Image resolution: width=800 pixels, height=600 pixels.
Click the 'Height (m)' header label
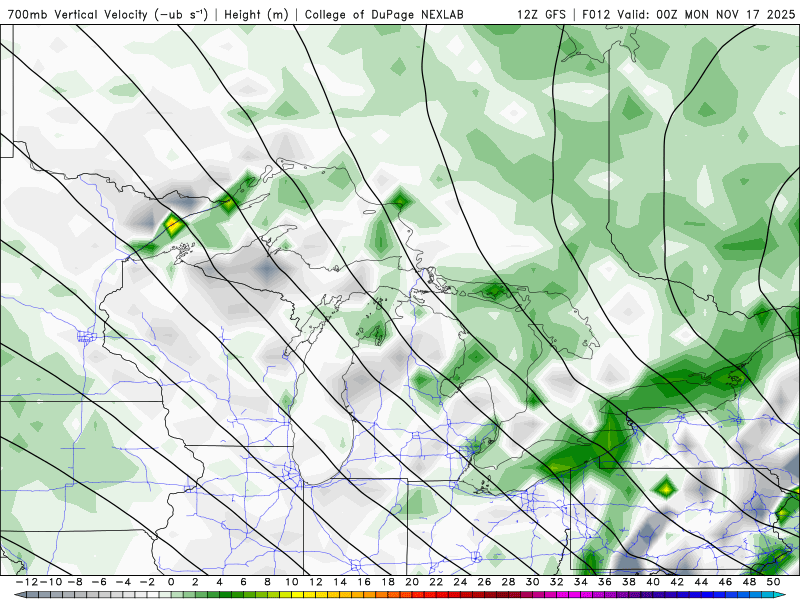256,14
